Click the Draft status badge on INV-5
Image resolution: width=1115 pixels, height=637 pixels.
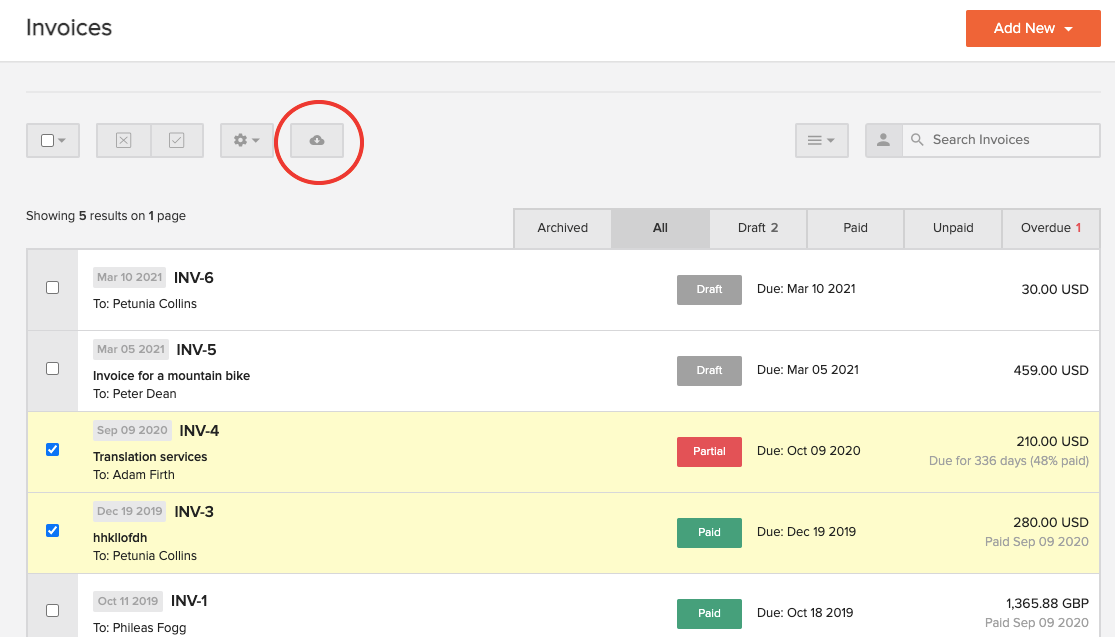point(709,370)
